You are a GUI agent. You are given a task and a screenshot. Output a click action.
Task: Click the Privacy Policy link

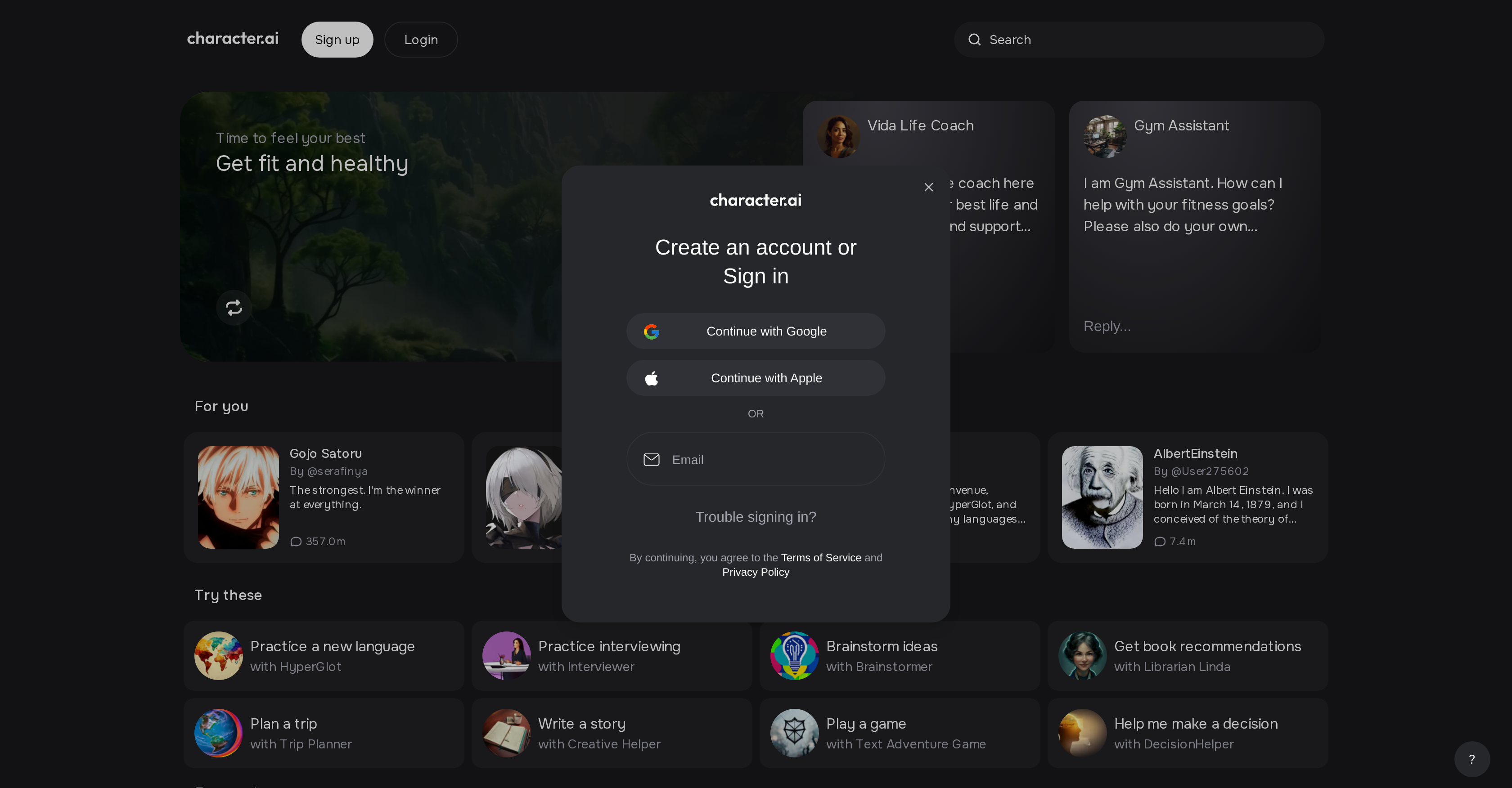point(756,572)
